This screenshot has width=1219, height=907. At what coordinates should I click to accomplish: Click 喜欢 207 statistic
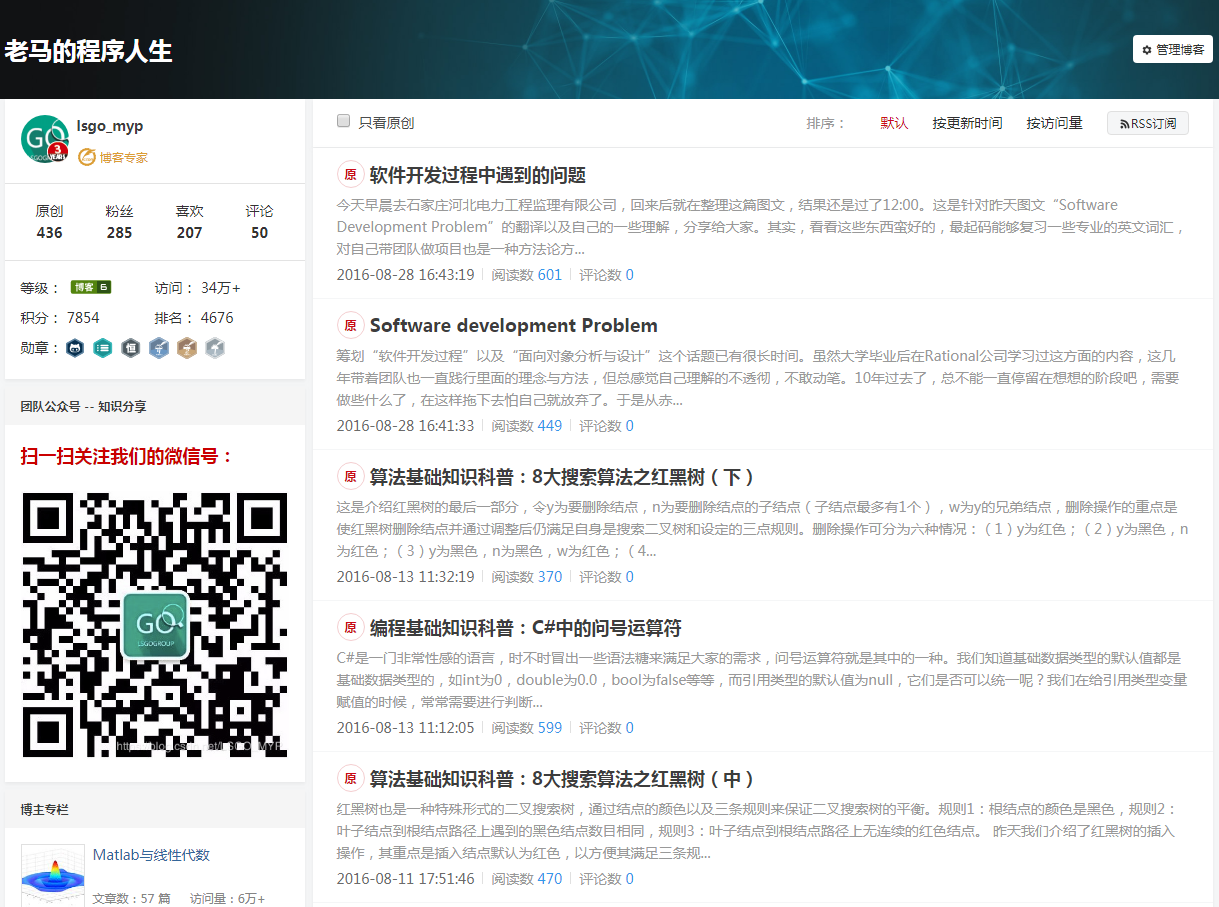pos(189,222)
